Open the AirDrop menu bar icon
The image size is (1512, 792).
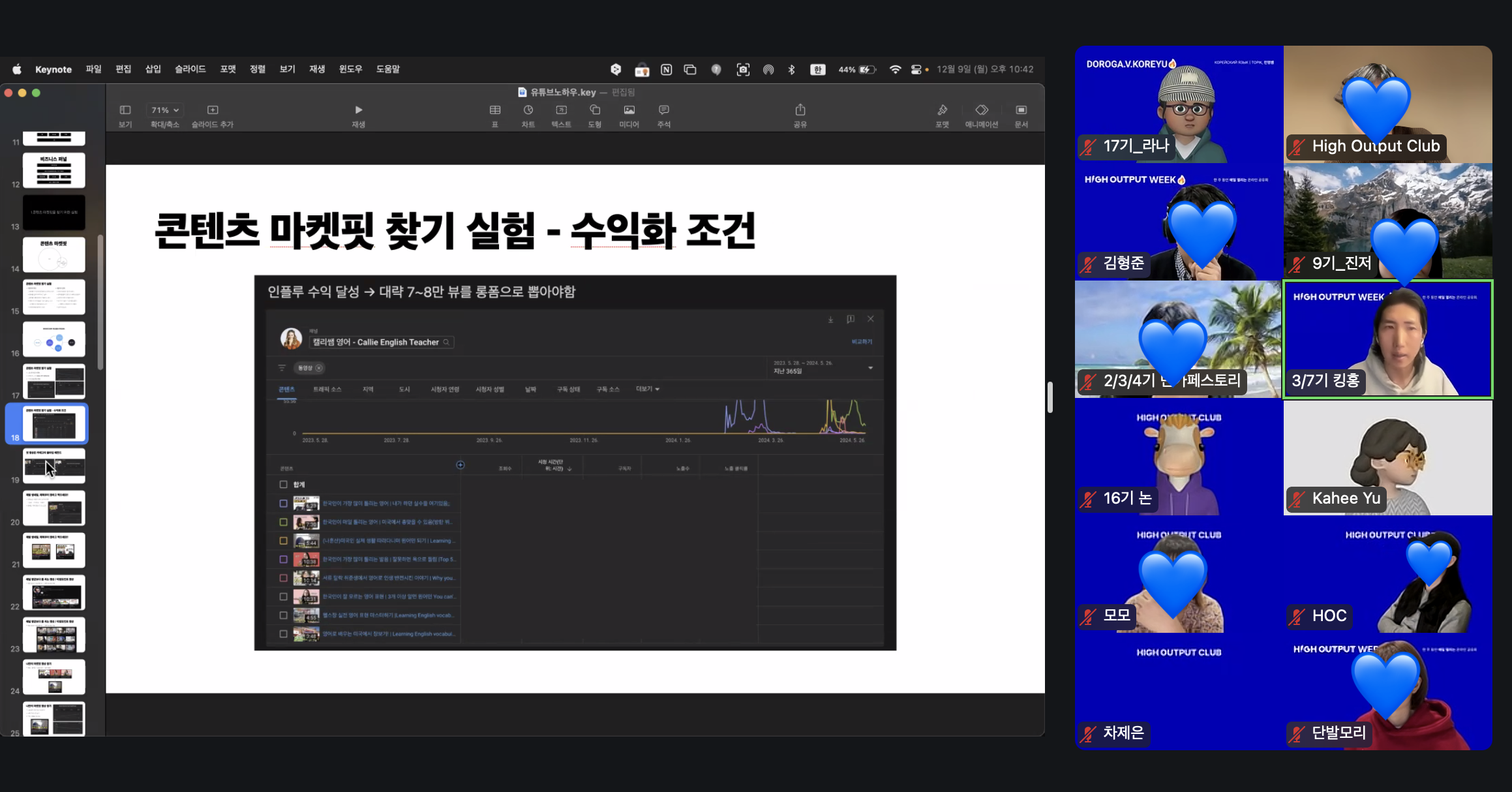[768, 69]
